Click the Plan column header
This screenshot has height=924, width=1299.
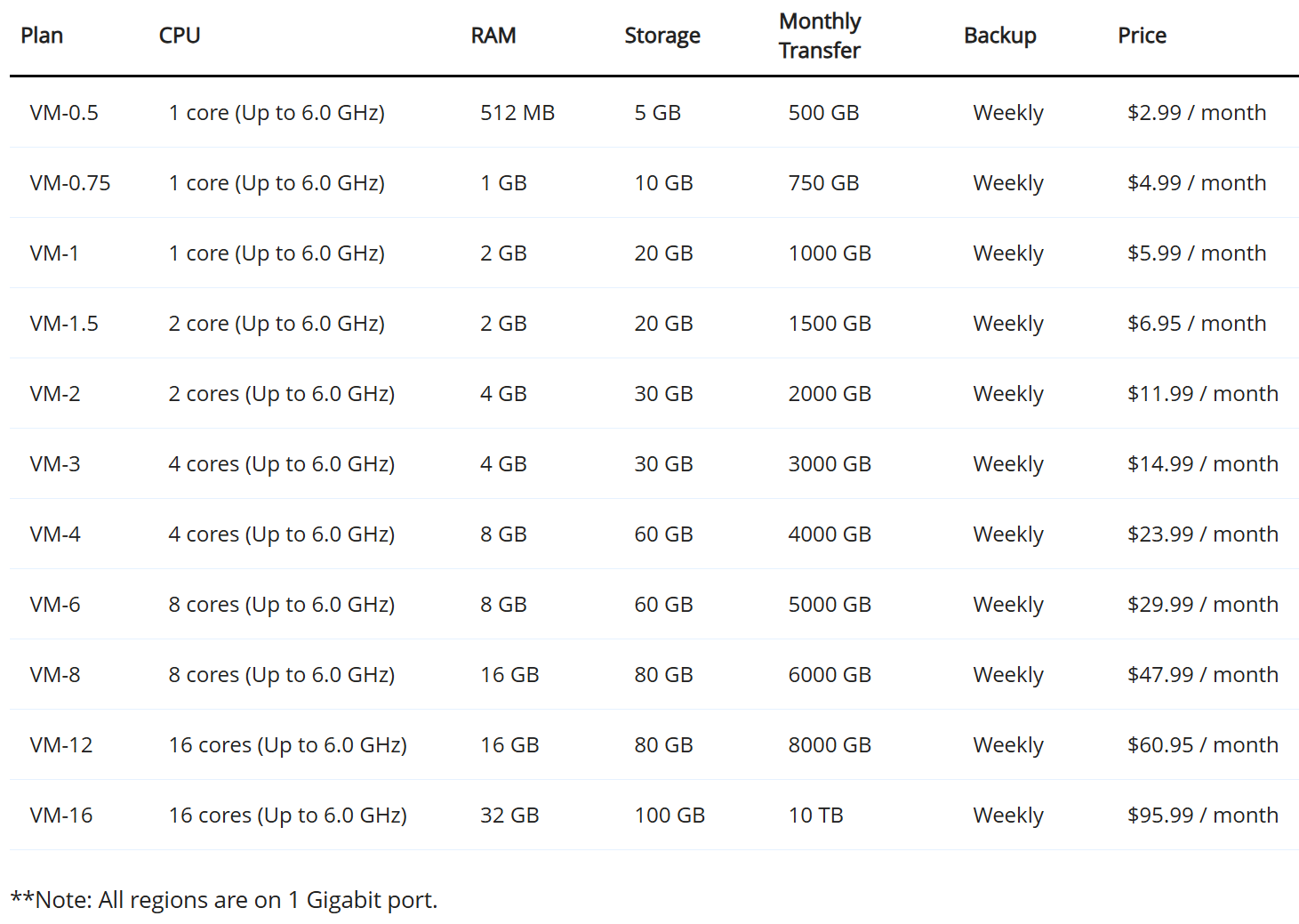tap(42, 36)
